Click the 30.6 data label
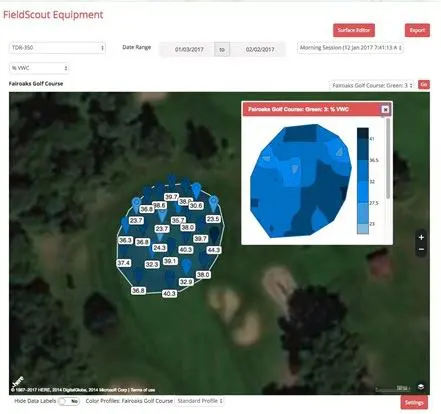The width and height of the screenshot is (441, 414). tap(196, 206)
